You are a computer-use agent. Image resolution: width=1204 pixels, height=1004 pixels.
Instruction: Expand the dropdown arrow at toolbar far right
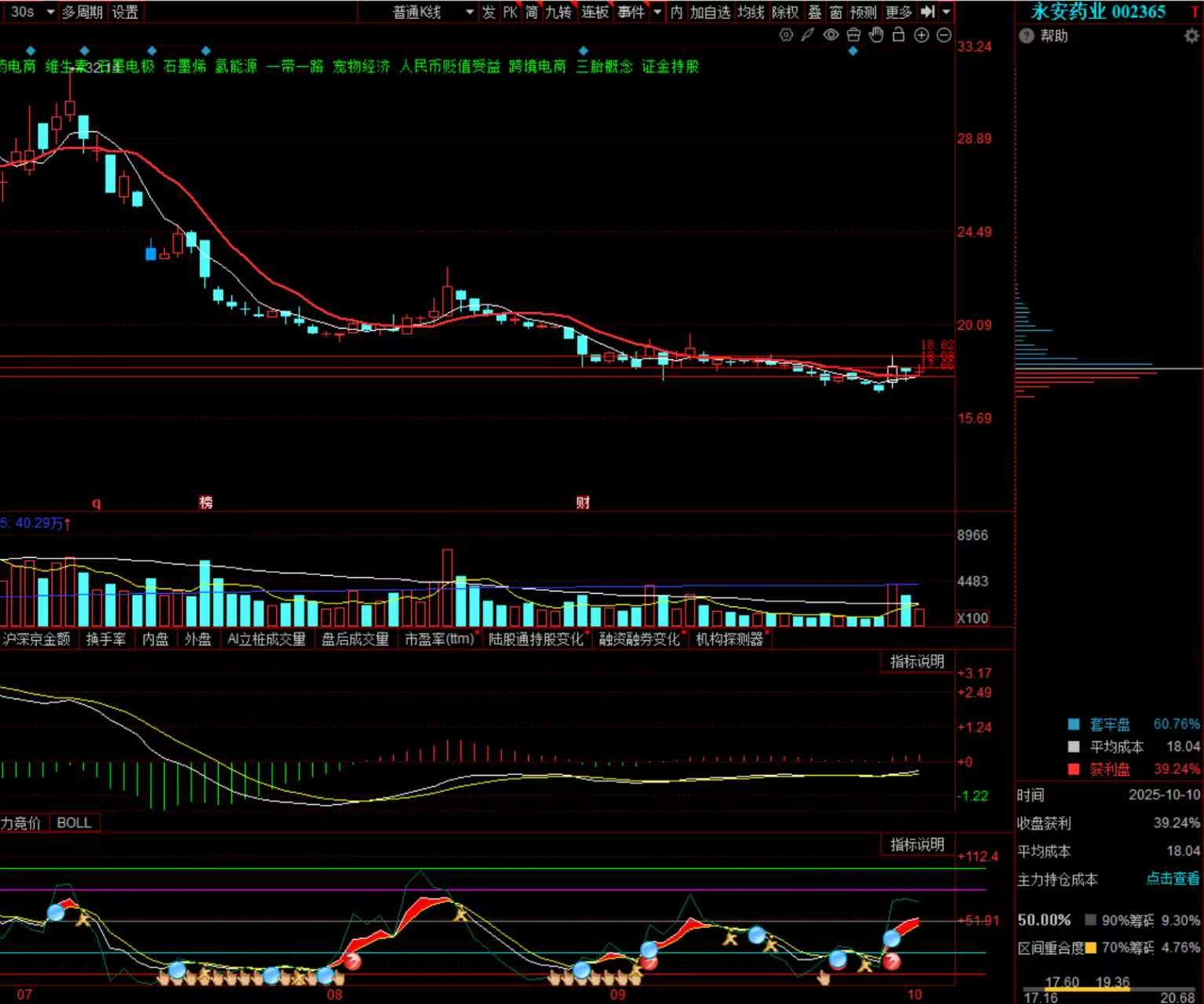point(947,12)
